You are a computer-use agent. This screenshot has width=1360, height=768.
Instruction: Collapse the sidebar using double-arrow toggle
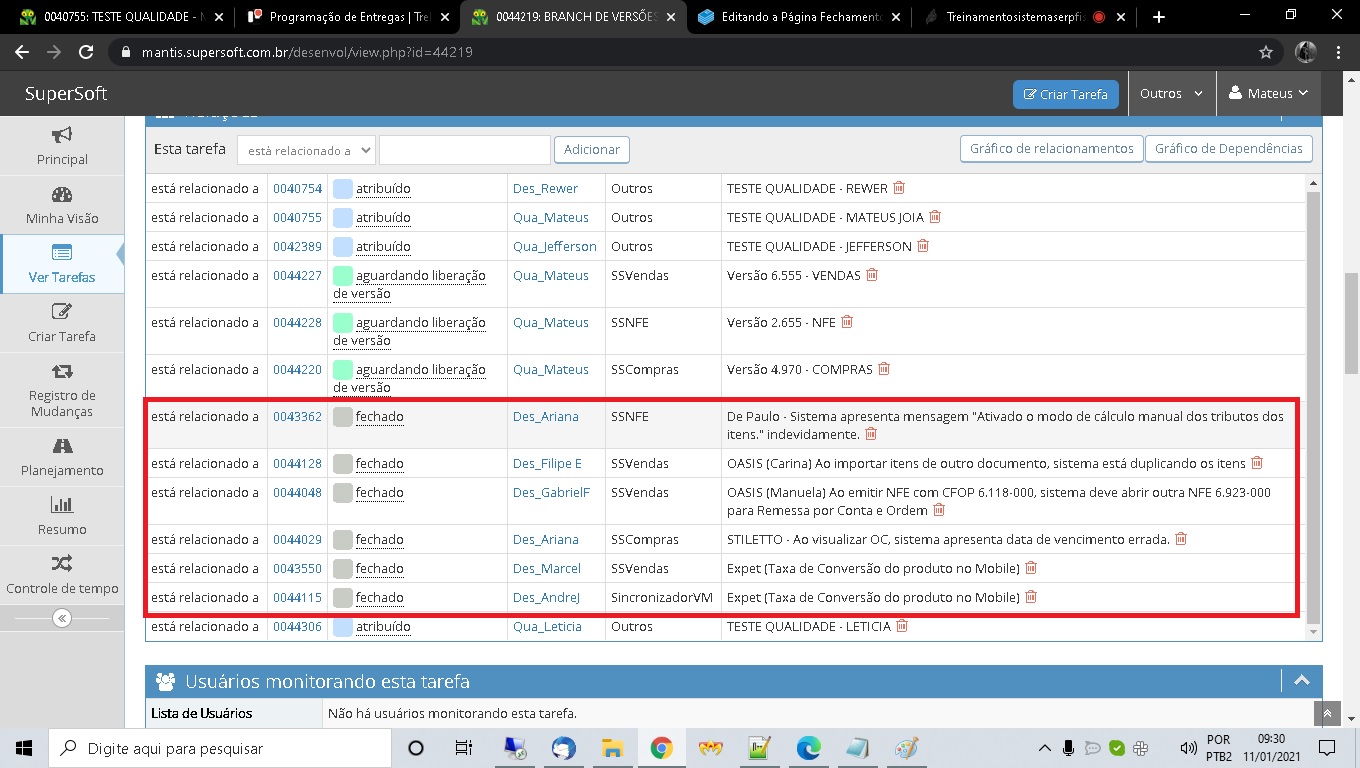click(x=62, y=618)
